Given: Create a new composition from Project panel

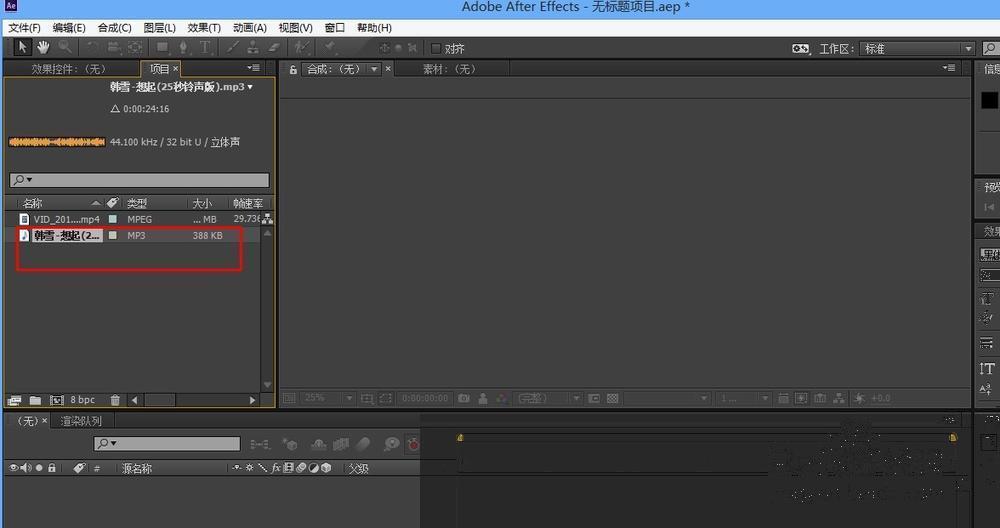Looking at the screenshot, I should (x=57, y=400).
